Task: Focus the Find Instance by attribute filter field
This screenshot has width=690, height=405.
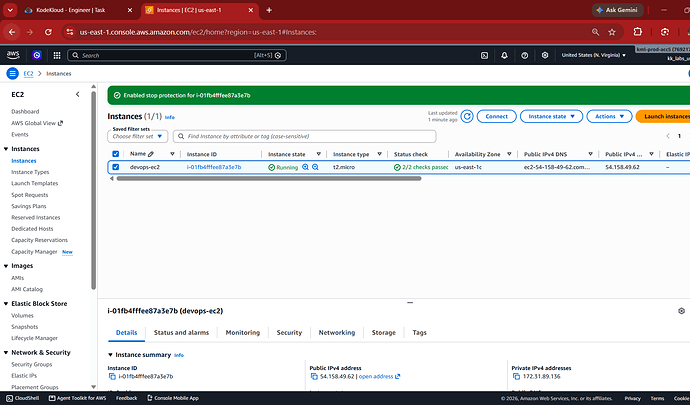Action: [x=305, y=136]
